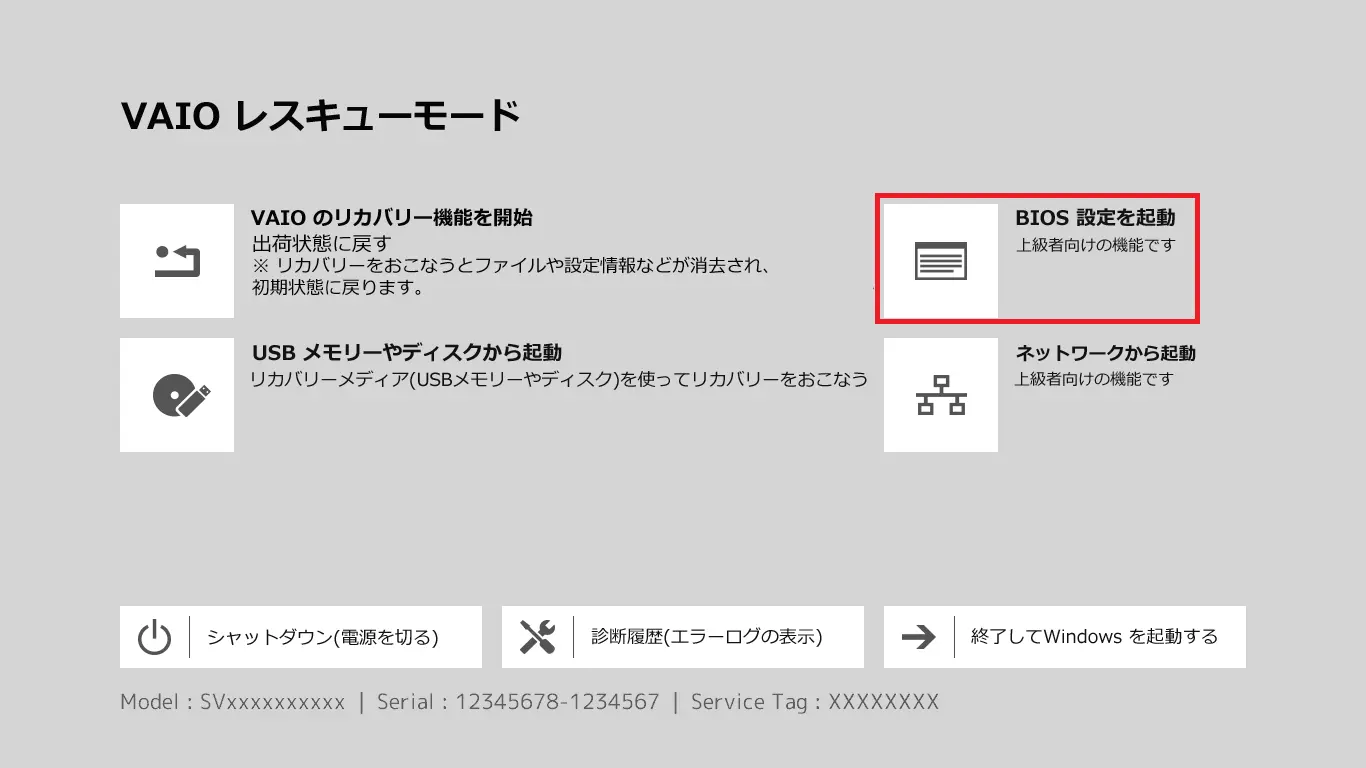Screen dimensions: 1366x768
Task: Select the 'VAIO のリカバリー機能を開始' heading
Action: (x=392, y=218)
